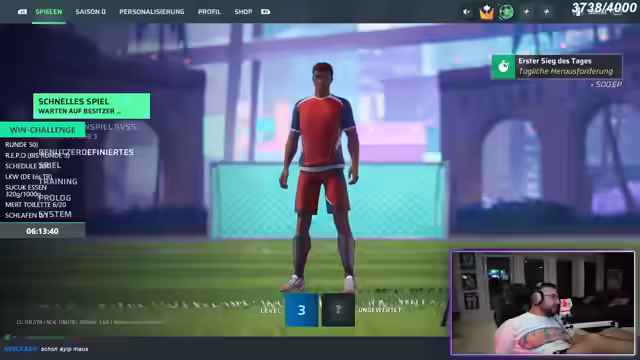Add a teammate with first plus slot

(x=526, y=12)
